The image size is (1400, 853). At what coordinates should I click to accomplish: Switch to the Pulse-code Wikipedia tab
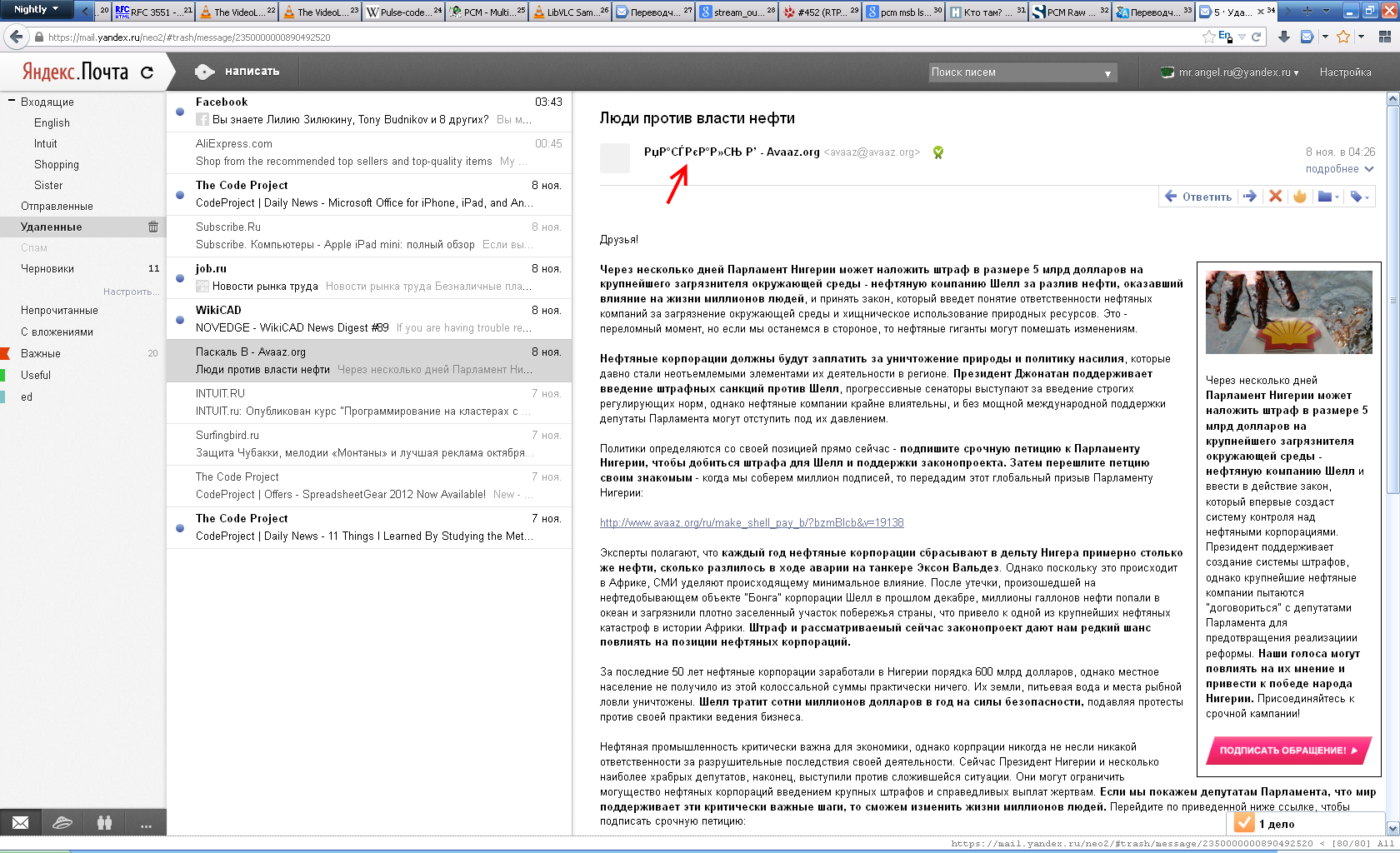pyautogui.click(x=404, y=12)
